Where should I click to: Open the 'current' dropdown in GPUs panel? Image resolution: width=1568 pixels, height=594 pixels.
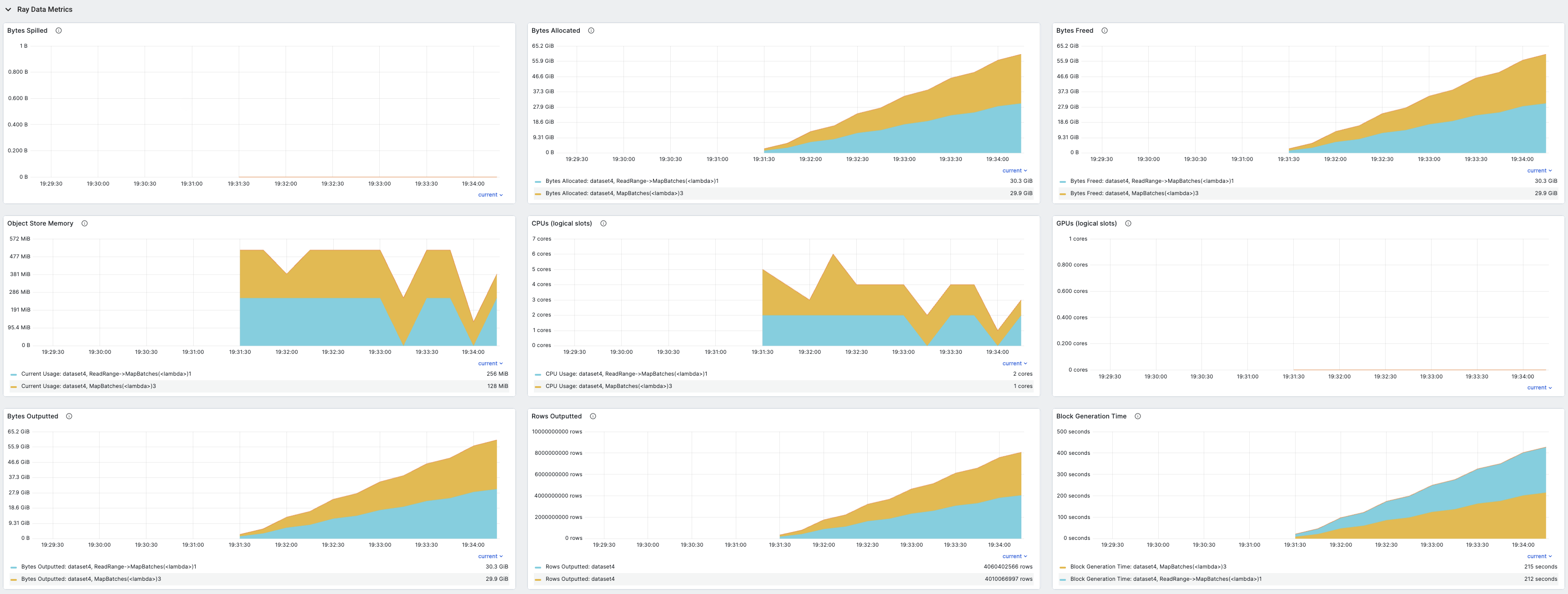[x=1539, y=388]
